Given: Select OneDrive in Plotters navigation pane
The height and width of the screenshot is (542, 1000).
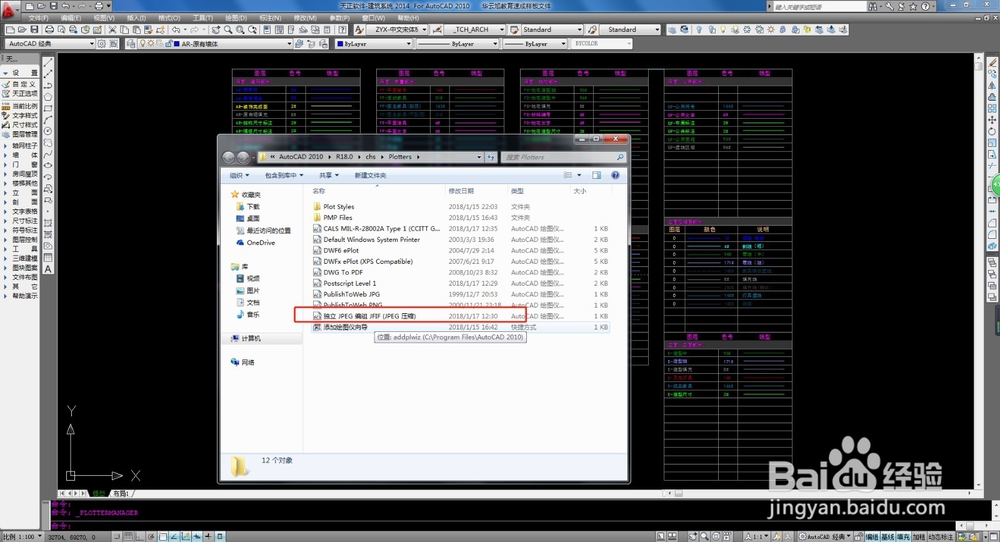Looking at the screenshot, I should [x=260, y=243].
